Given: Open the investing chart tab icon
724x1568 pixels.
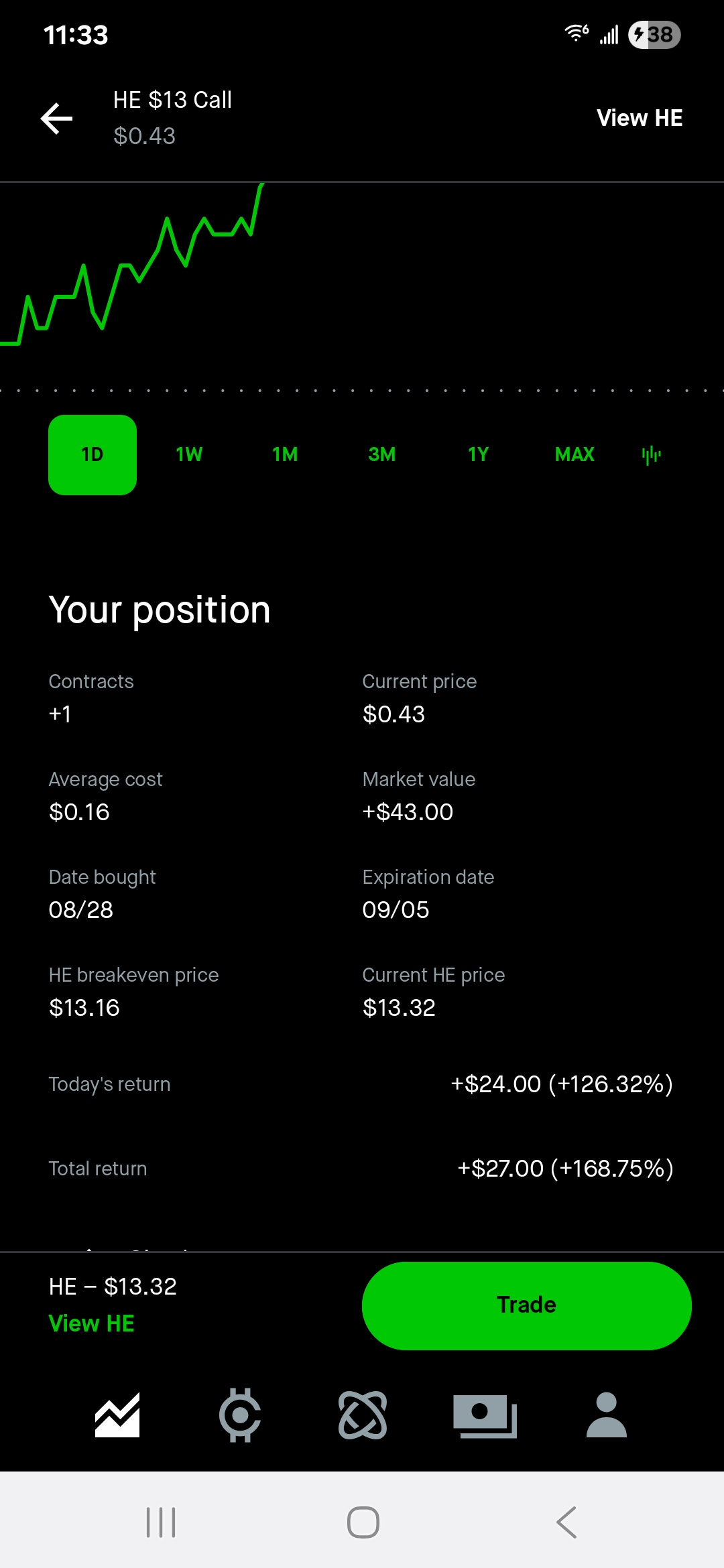Looking at the screenshot, I should (117, 1415).
